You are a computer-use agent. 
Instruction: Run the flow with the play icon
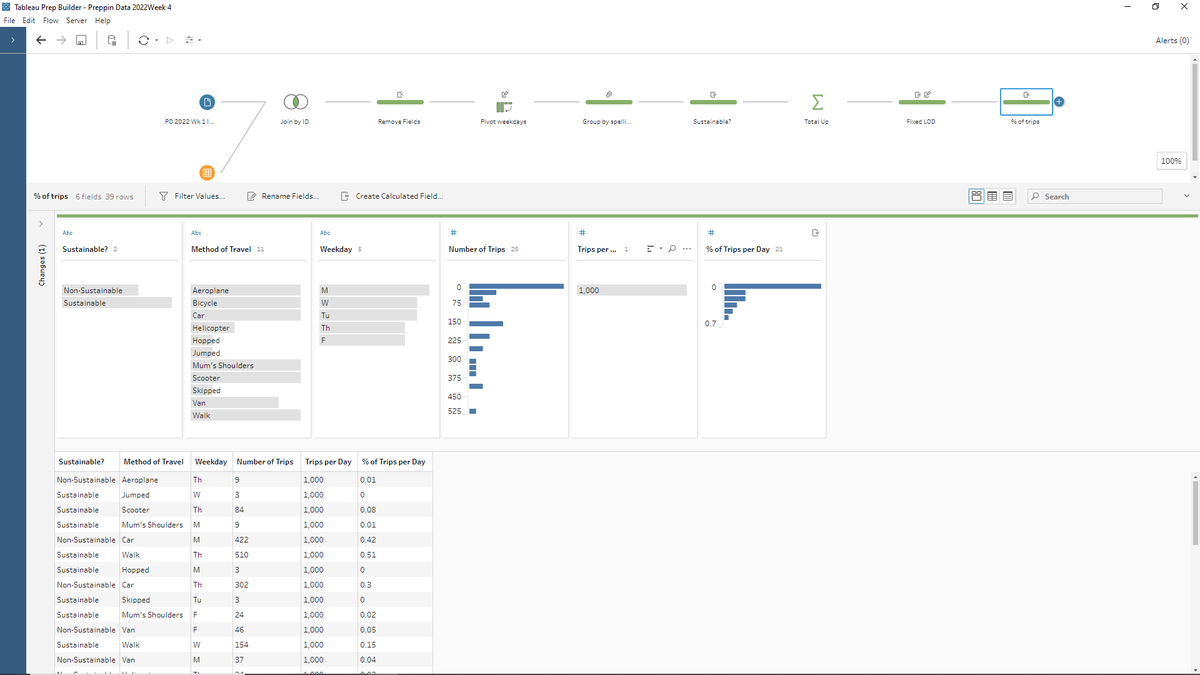[x=170, y=41]
